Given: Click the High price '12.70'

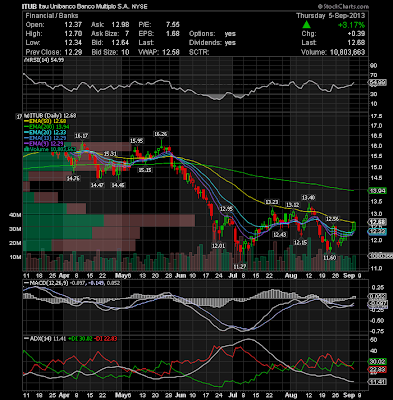Looking at the screenshot, I should (73, 34).
